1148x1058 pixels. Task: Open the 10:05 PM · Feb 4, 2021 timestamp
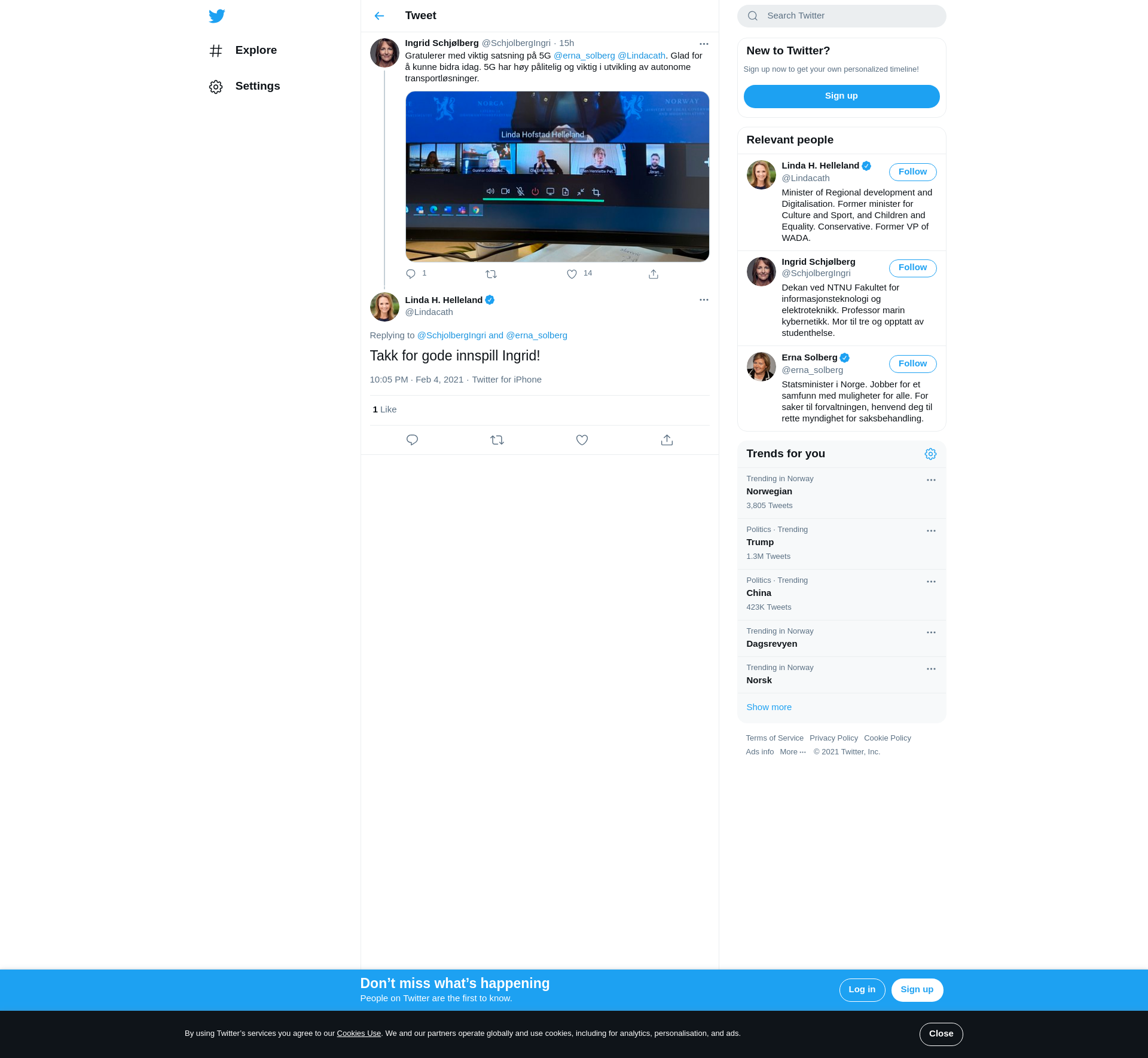[x=417, y=380]
